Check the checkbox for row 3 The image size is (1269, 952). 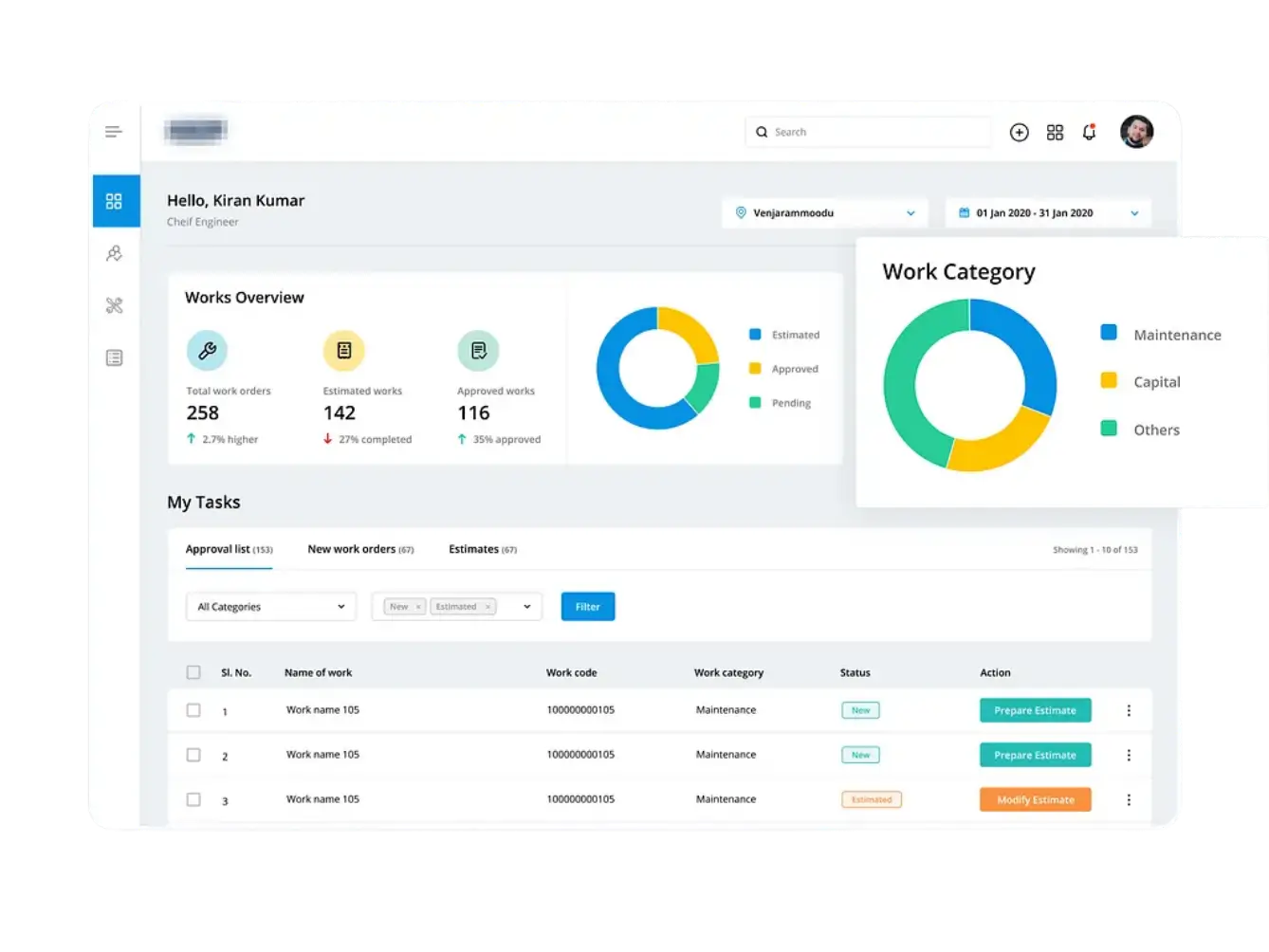tap(193, 799)
